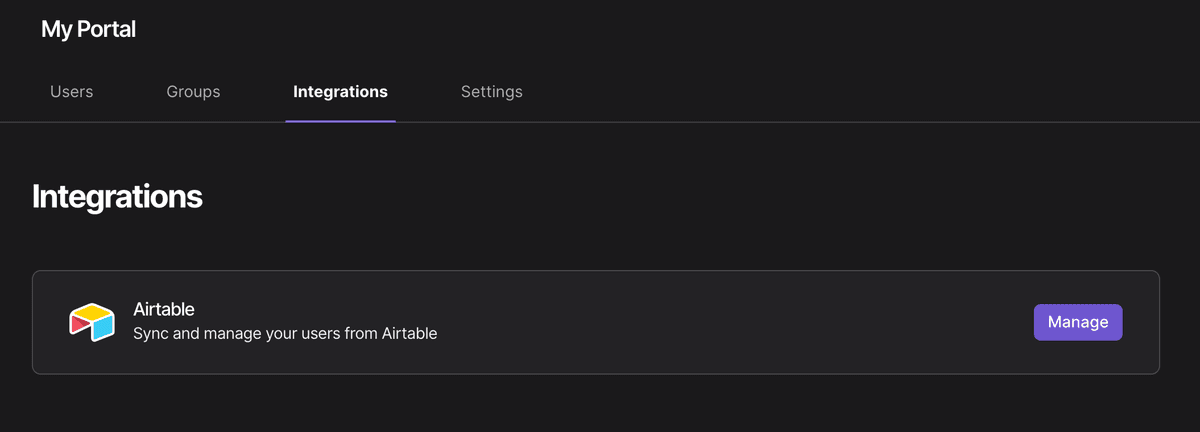Image resolution: width=1200 pixels, height=432 pixels.
Task: Click the dark background below the Airtable card
Action: [x=600, y=404]
